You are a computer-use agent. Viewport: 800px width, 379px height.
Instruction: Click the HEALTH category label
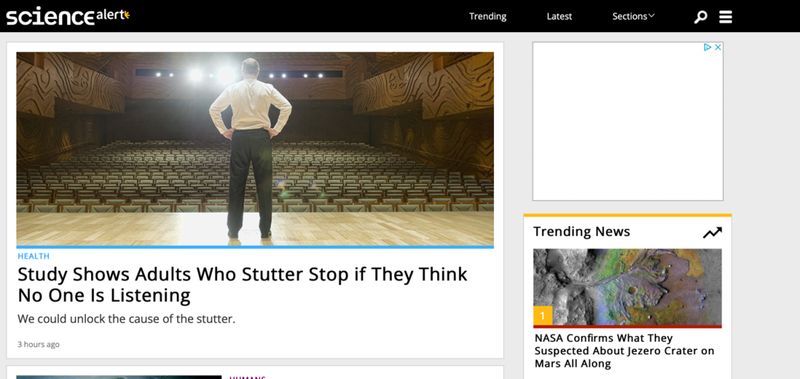34,256
